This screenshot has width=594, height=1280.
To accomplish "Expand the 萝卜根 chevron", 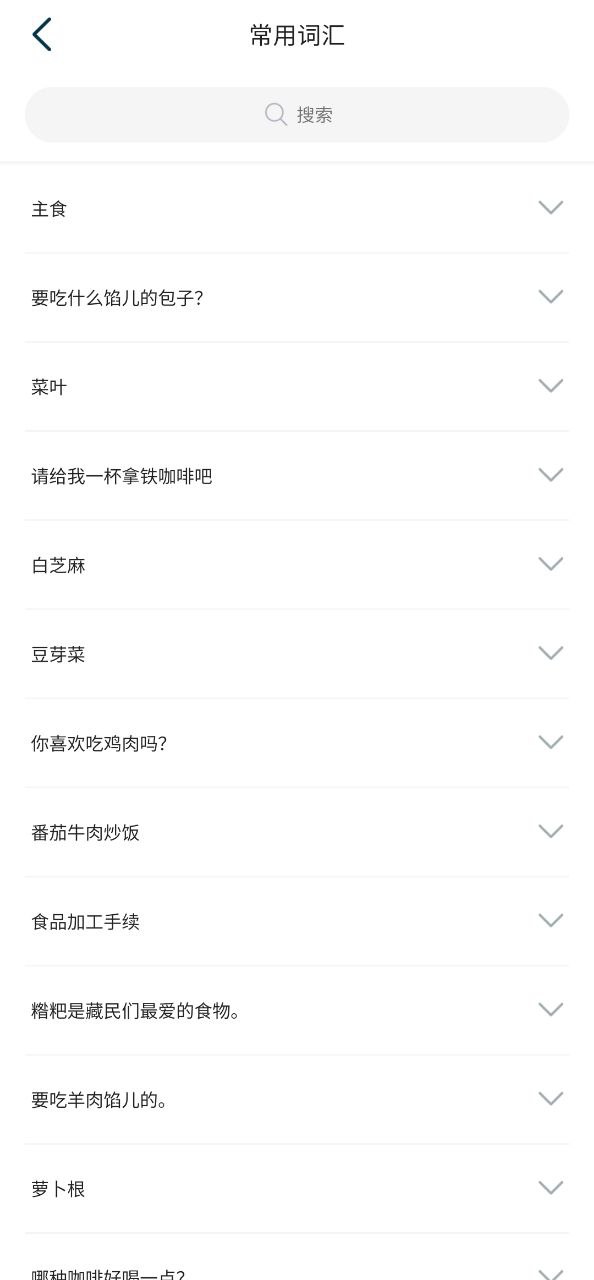I will click(x=551, y=1188).
